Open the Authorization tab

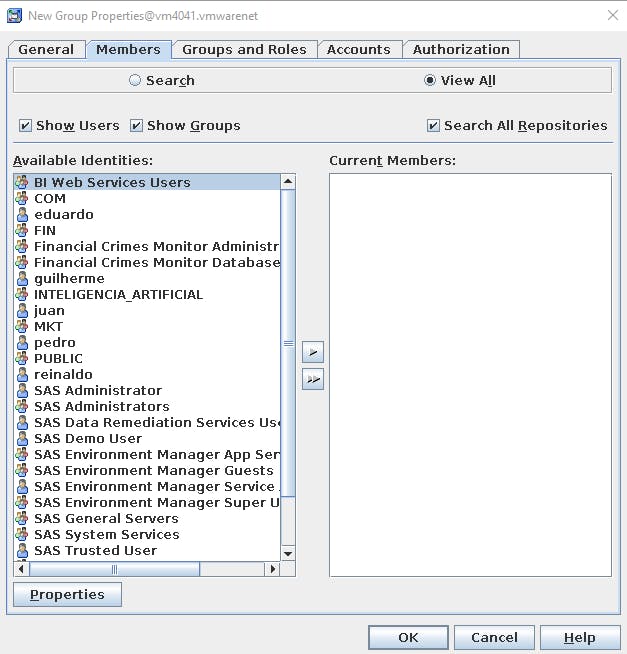point(461,49)
